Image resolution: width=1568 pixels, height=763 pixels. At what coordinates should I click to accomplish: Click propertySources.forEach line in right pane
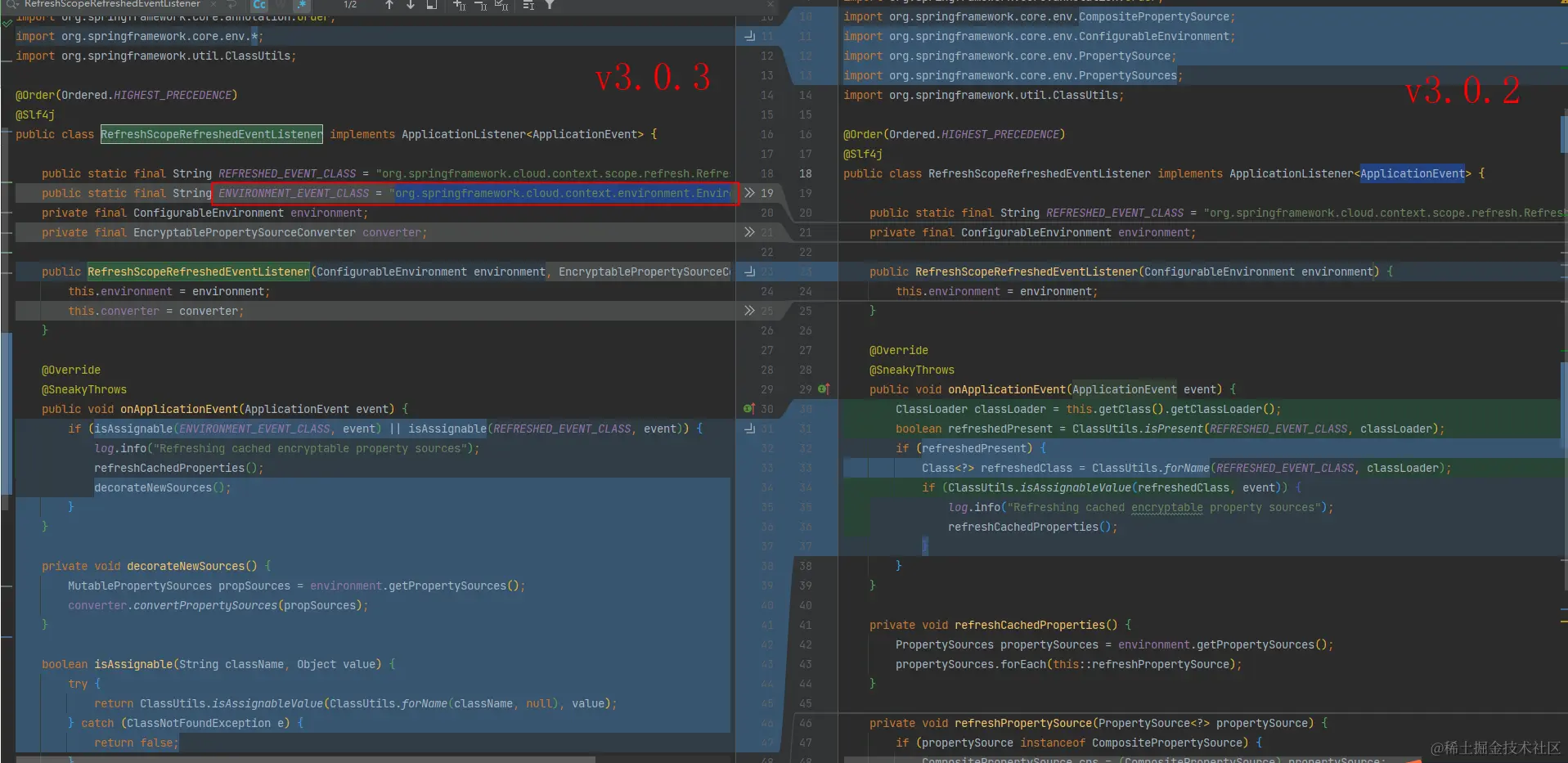(1069, 664)
